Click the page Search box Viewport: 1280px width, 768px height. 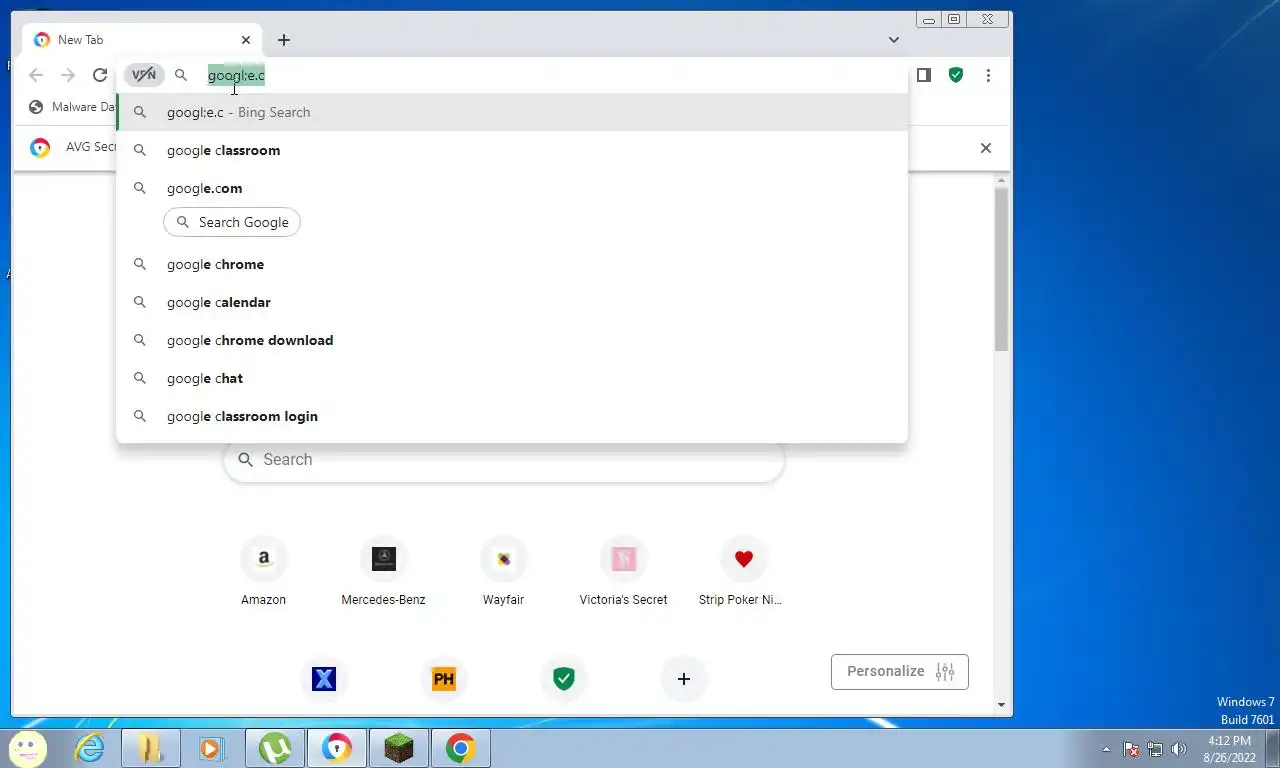pyautogui.click(x=504, y=460)
